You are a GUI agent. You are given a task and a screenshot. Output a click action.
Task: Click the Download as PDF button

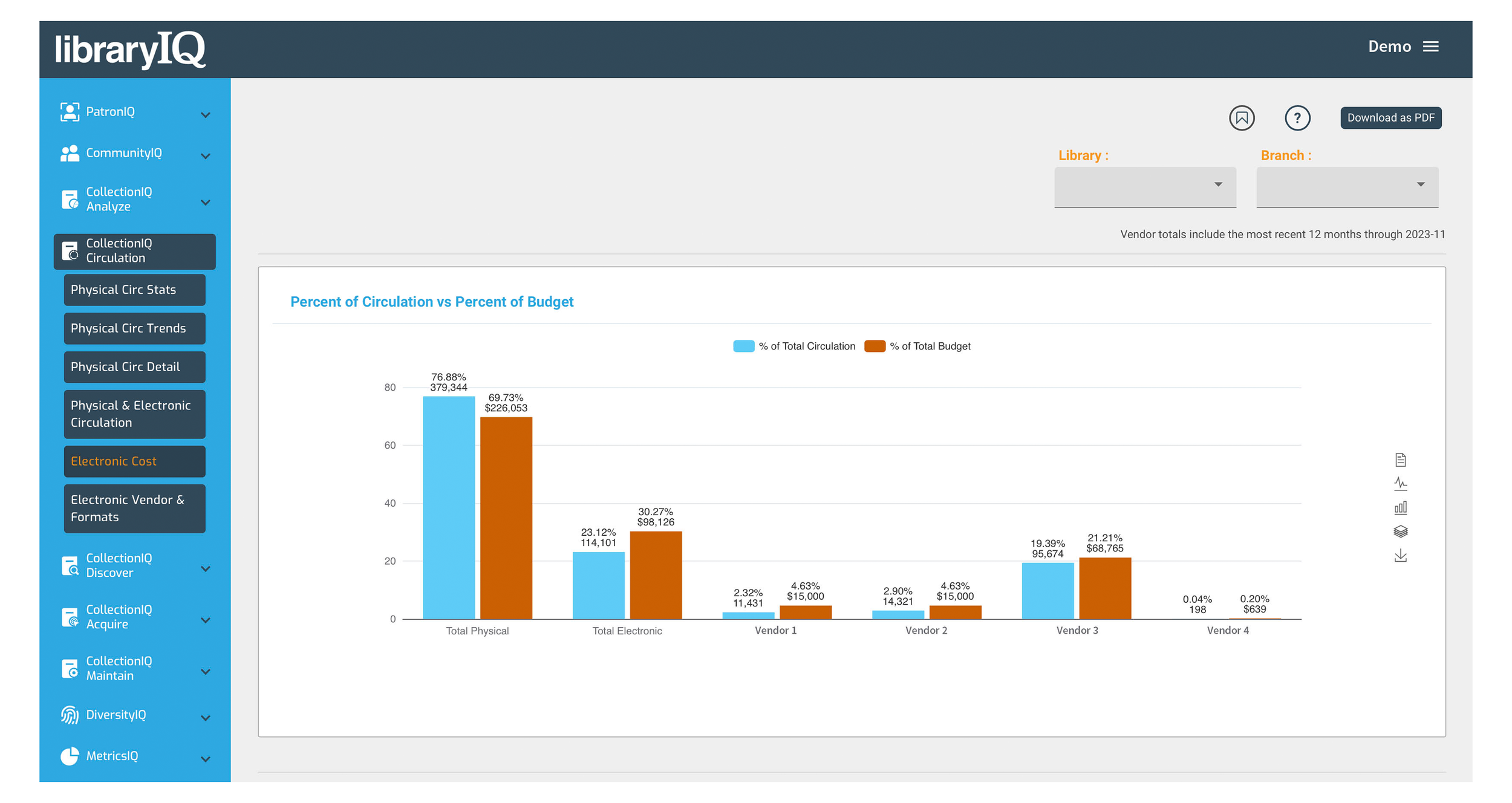point(1390,118)
